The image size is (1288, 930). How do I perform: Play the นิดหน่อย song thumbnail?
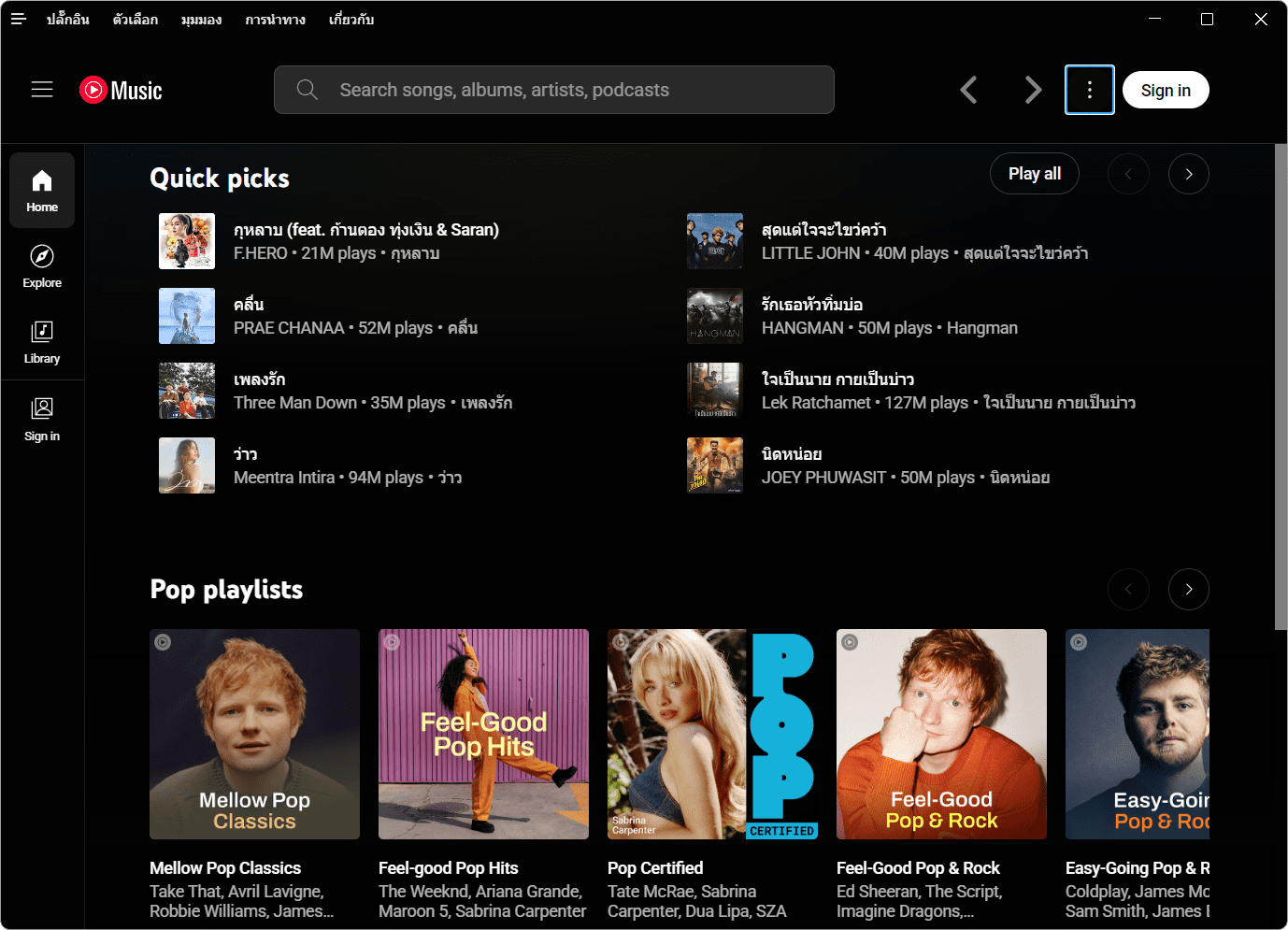point(715,465)
